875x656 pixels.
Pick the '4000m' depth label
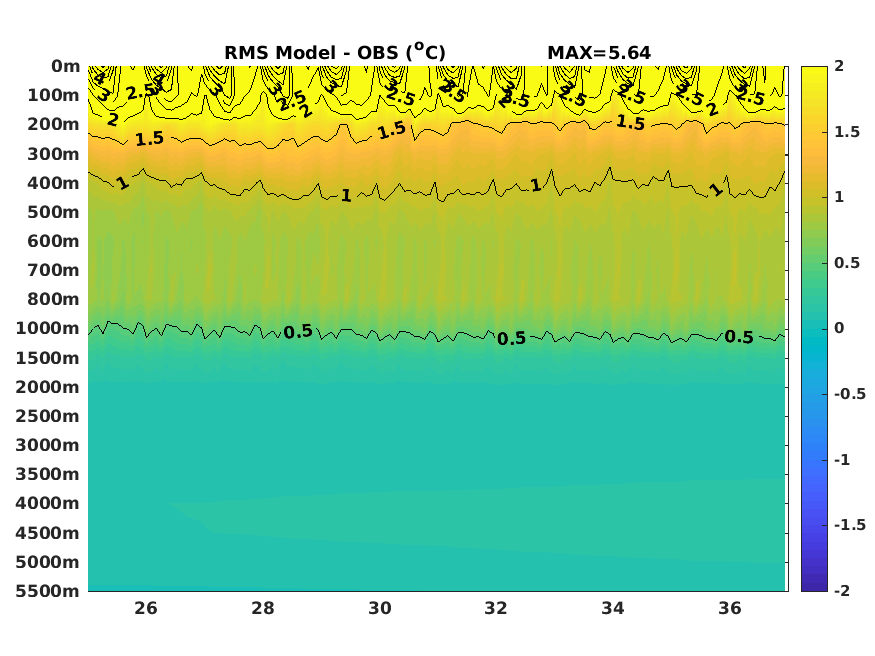click(x=48, y=503)
